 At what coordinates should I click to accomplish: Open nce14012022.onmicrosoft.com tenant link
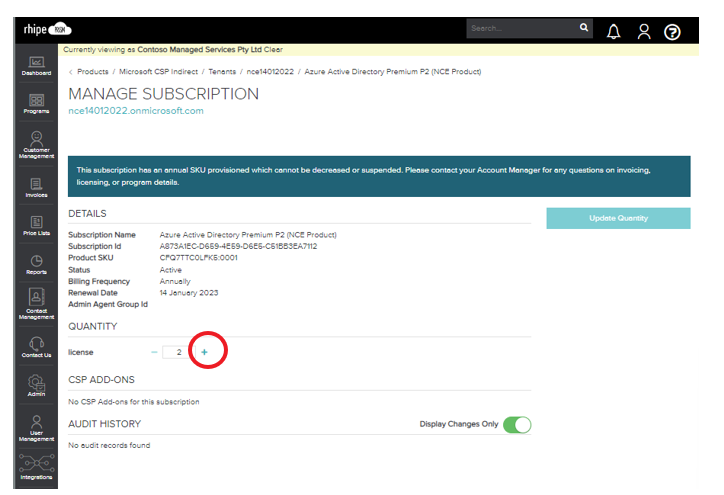[136, 111]
